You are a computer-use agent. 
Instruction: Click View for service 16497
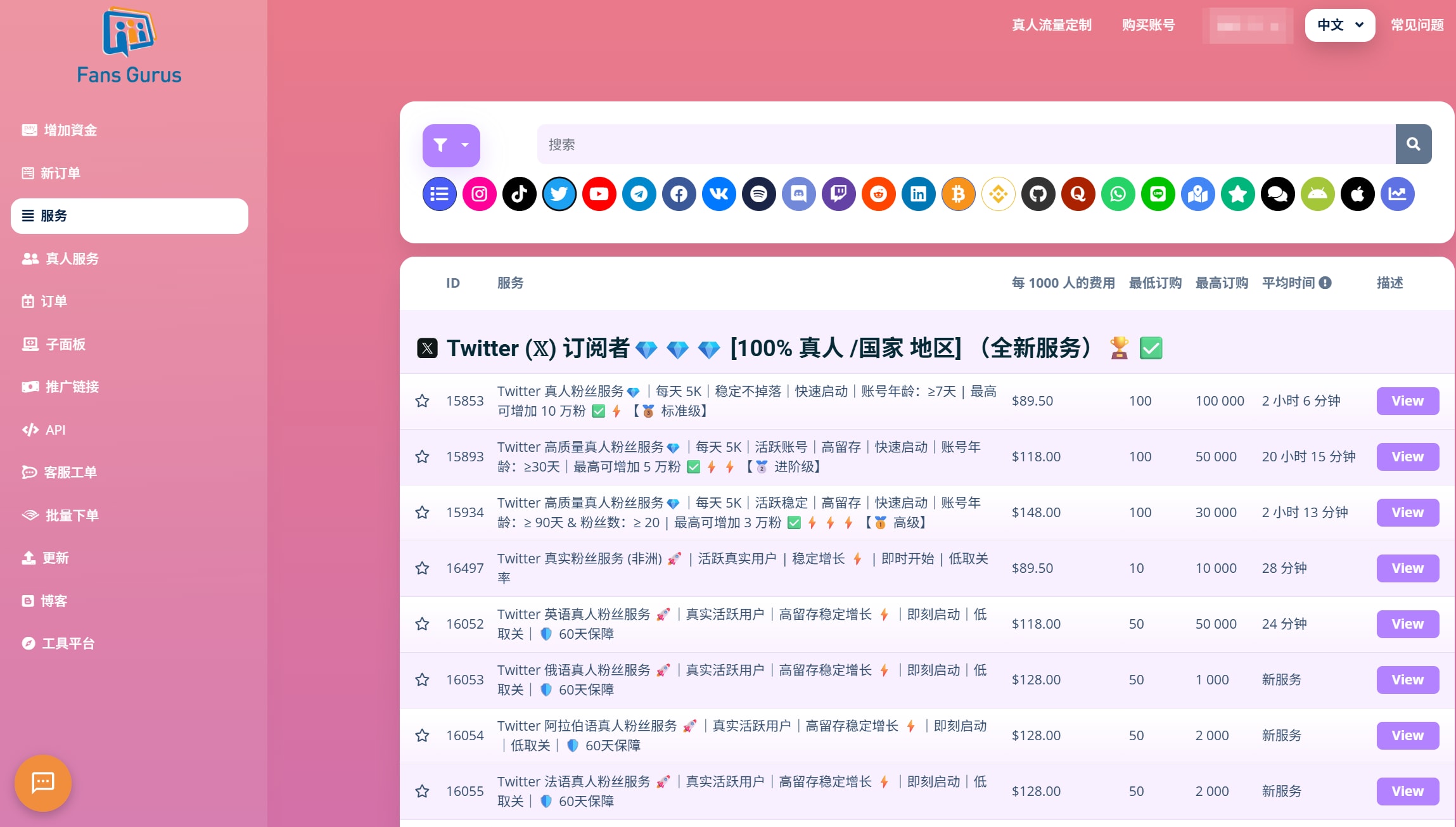click(x=1407, y=568)
